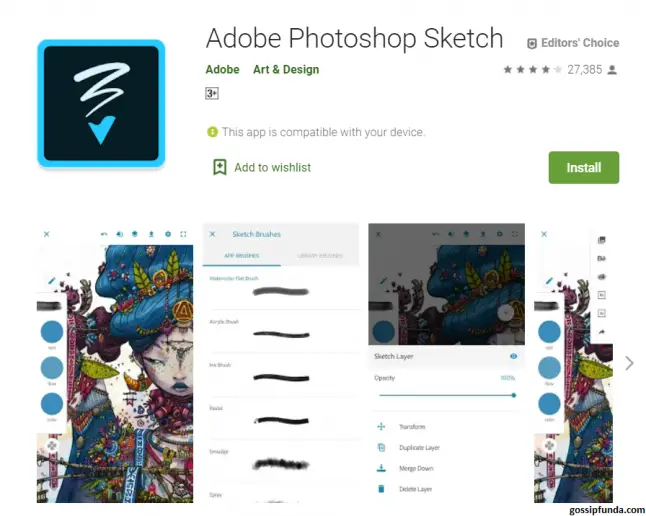Viewport: 646px width, 516px height.
Task: Open the App Brushes tab
Action: [x=241, y=256]
